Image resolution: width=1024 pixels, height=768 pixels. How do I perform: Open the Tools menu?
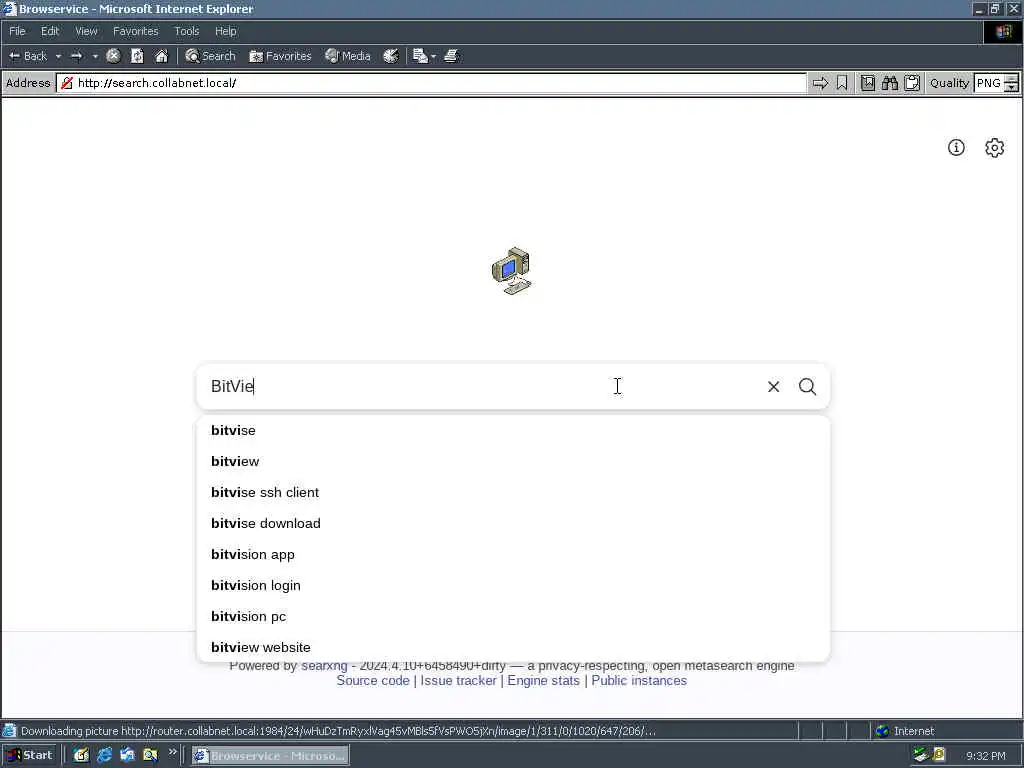point(186,31)
